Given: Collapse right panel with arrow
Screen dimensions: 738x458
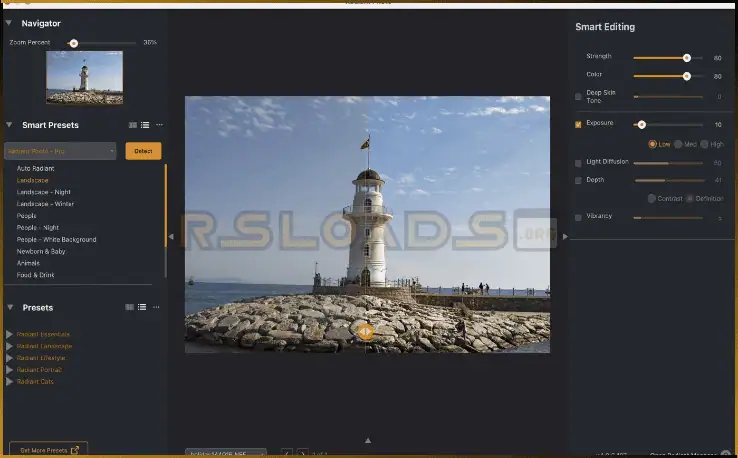Looking at the screenshot, I should (565, 237).
